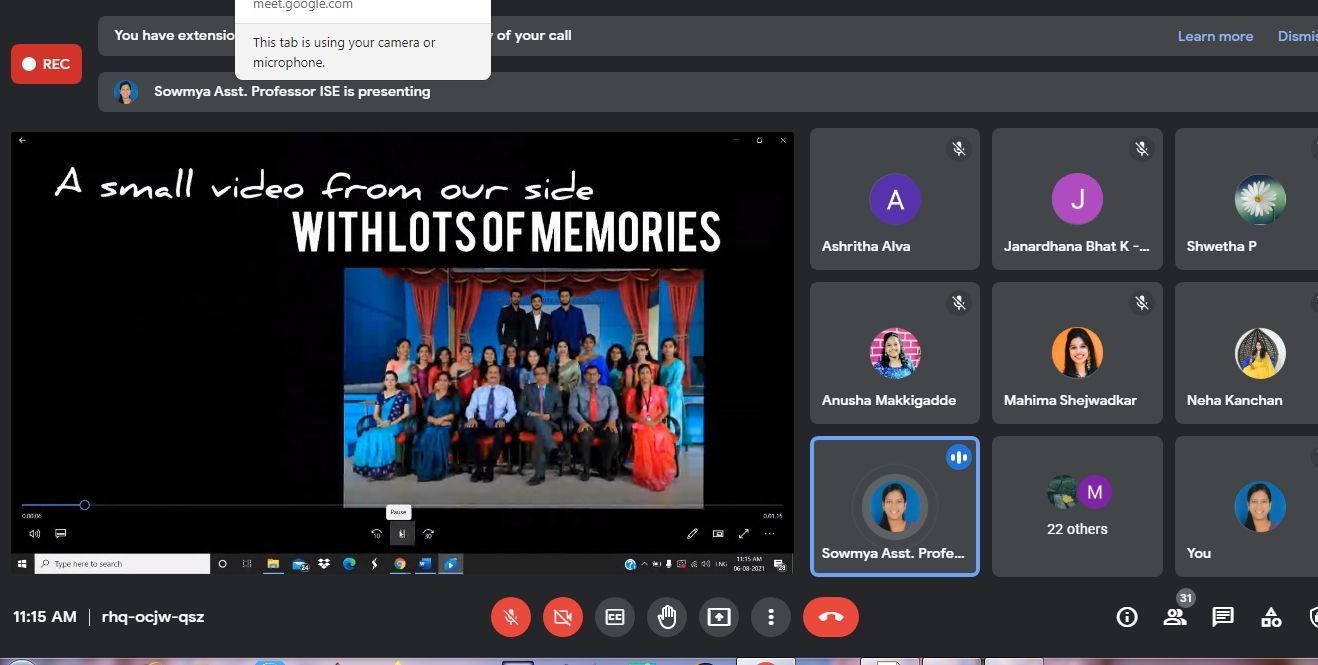This screenshot has height=665, width=1318.
Task: Raise your hand in the meeting
Action: 667,617
